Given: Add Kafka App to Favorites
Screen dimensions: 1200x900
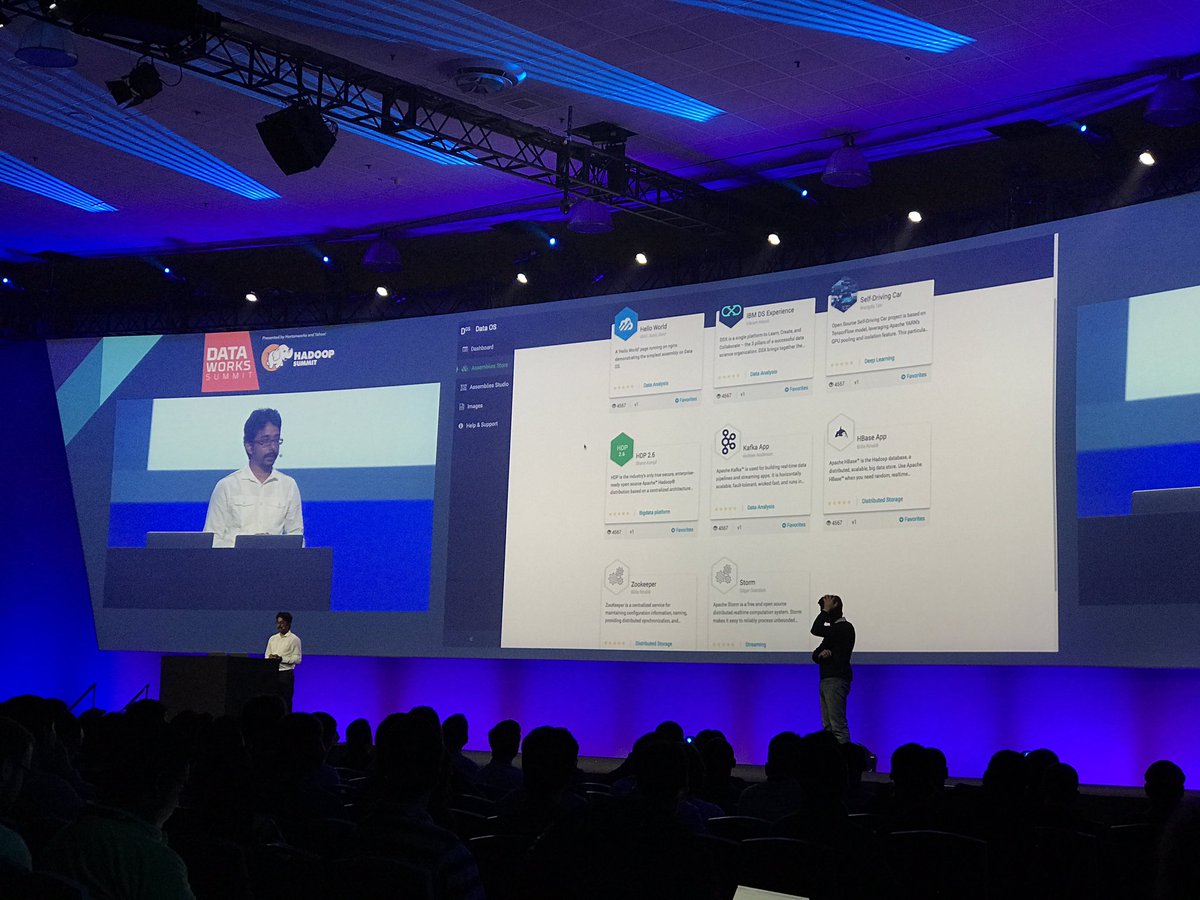Looking at the screenshot, I should (794, 525).
